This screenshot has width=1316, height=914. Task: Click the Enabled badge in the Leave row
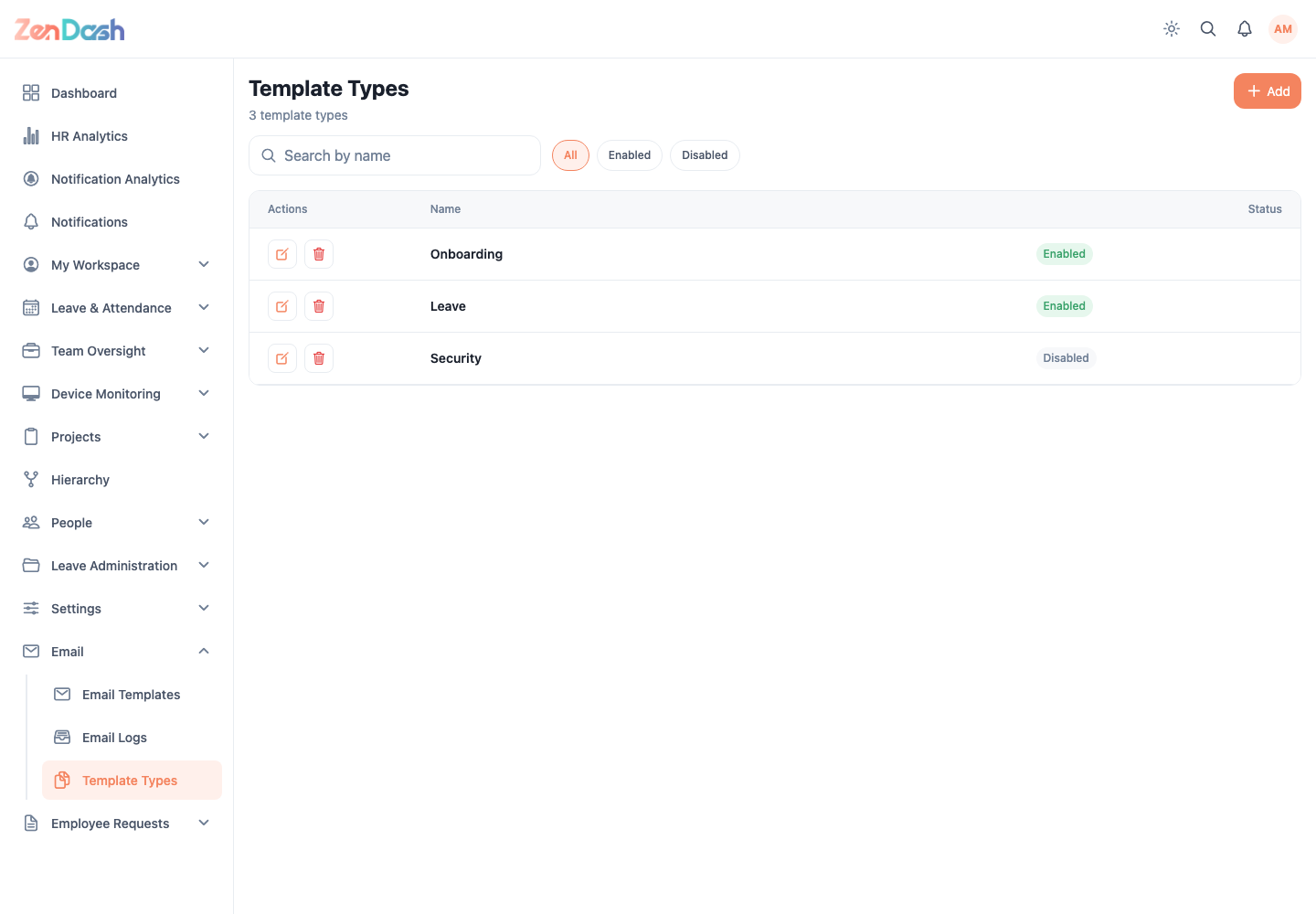pos(1065,306)
